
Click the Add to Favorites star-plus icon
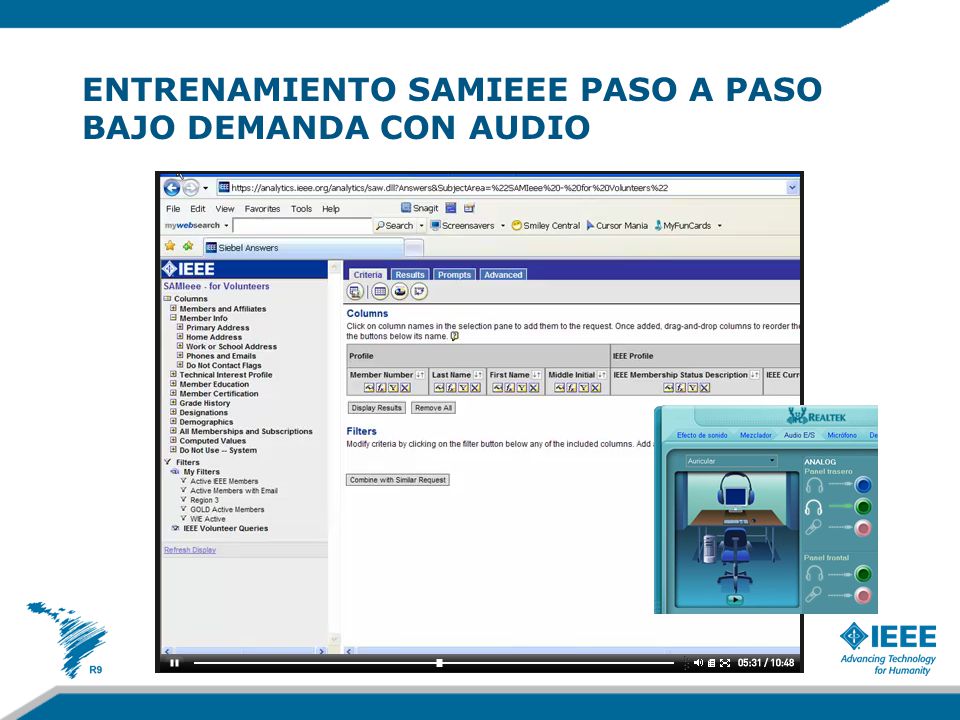(188, 246)
